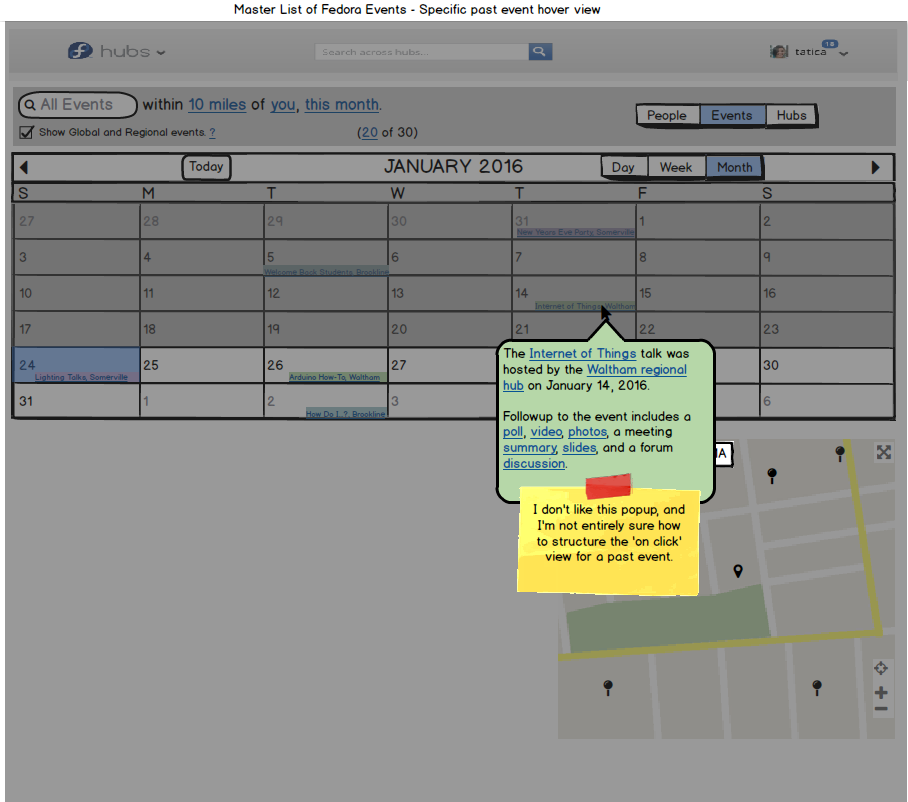908x802 pixels.
Task: Click the map pin left of the road pin
Action: tap(771, 475)
